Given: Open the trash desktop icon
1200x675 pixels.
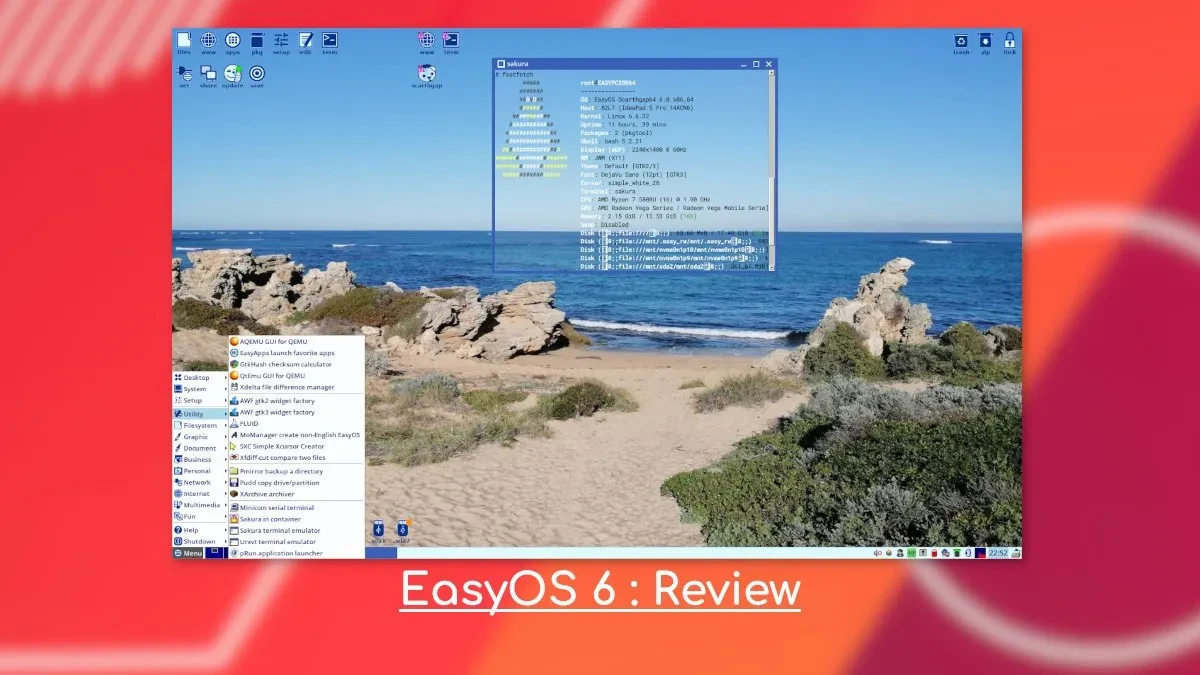Looking at the screenshot, I should [961, 42].
